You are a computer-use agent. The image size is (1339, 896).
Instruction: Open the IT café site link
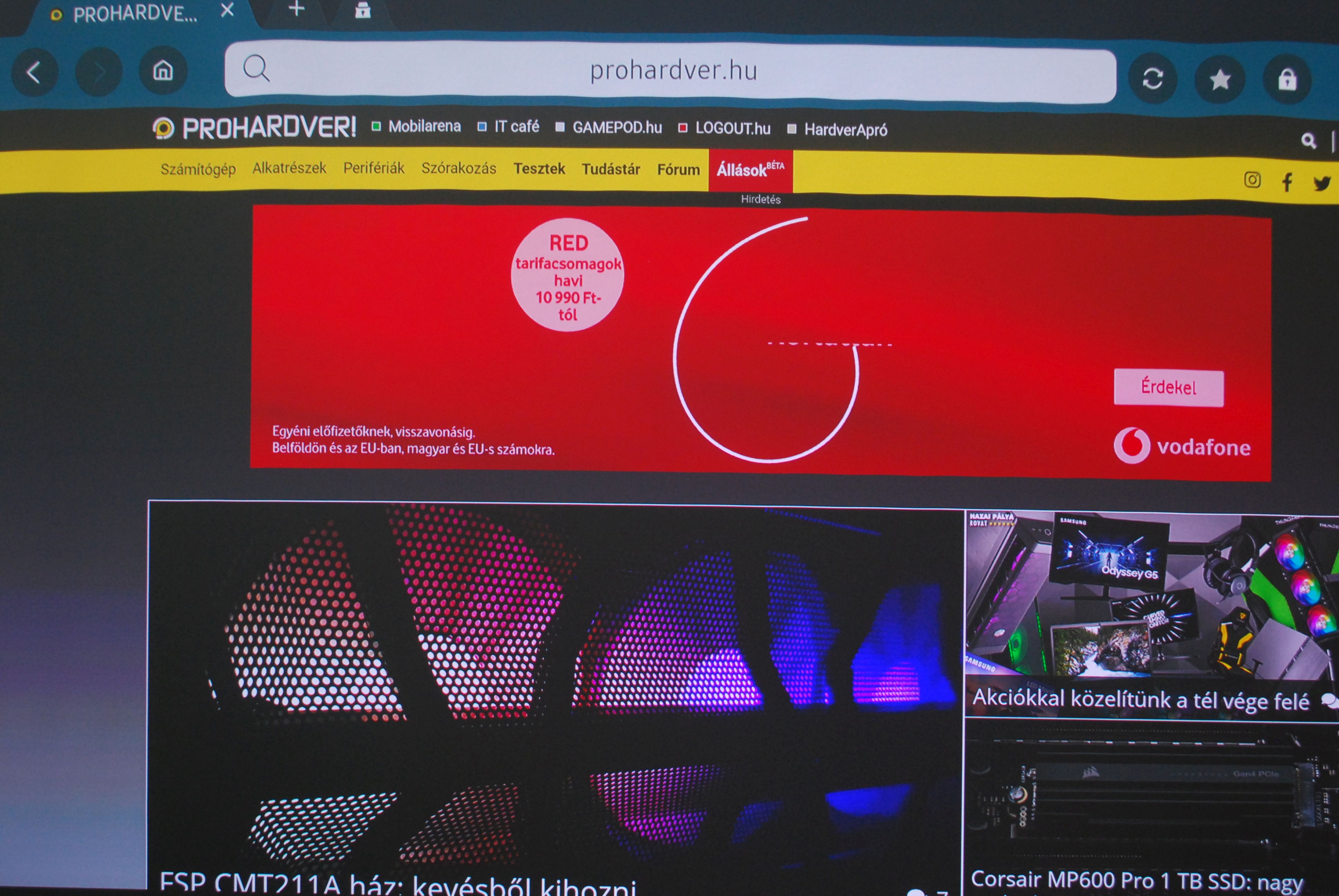508,126
